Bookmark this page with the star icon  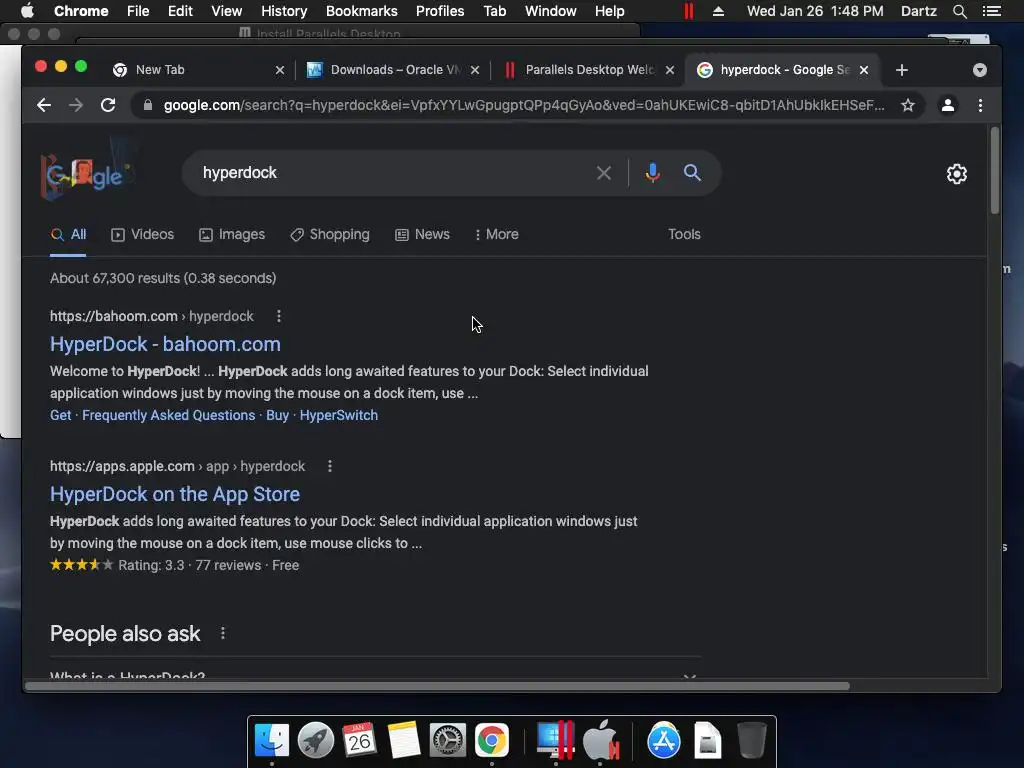908,105
